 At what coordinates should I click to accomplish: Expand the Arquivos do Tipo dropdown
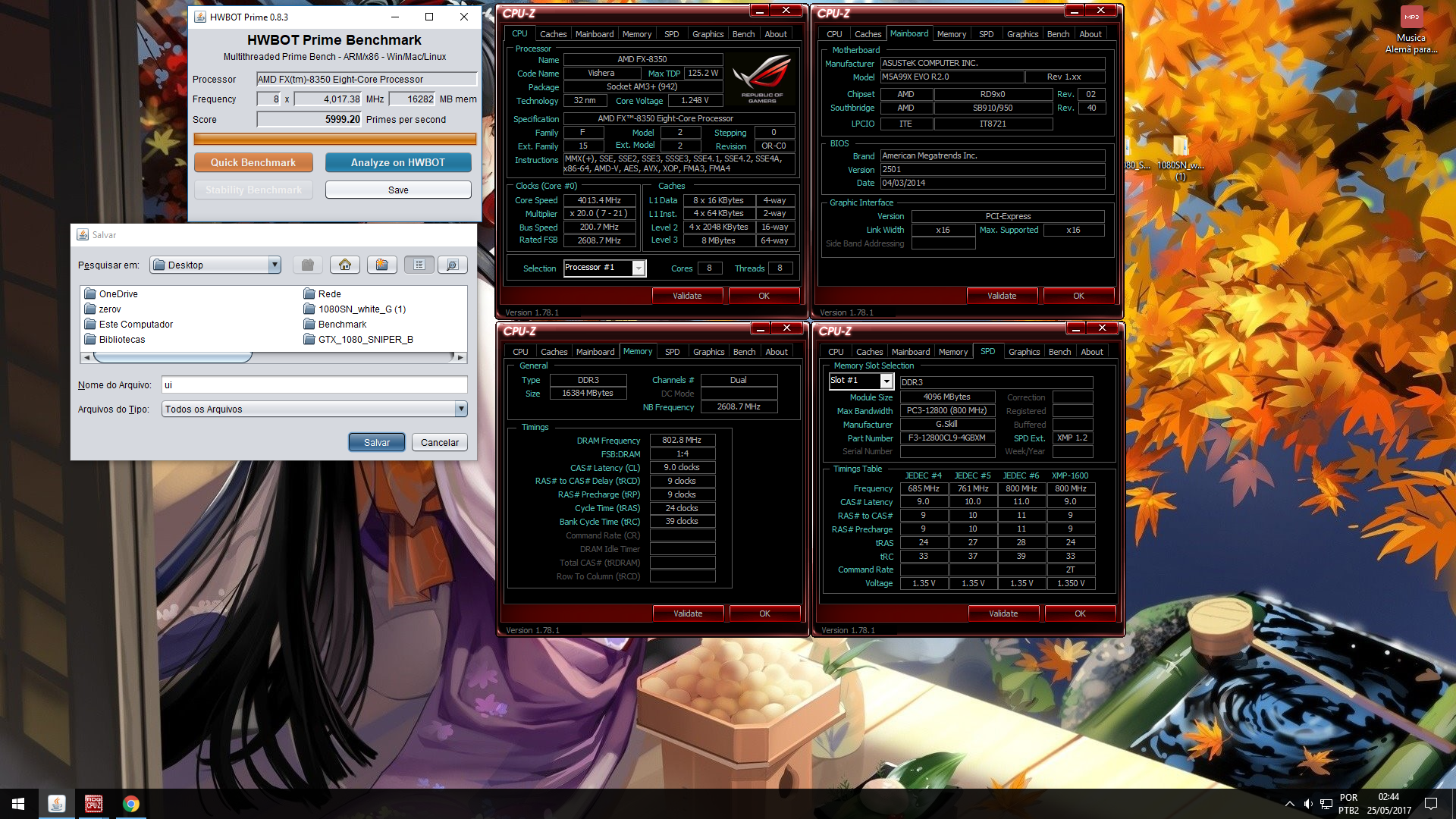click(460, 409)
